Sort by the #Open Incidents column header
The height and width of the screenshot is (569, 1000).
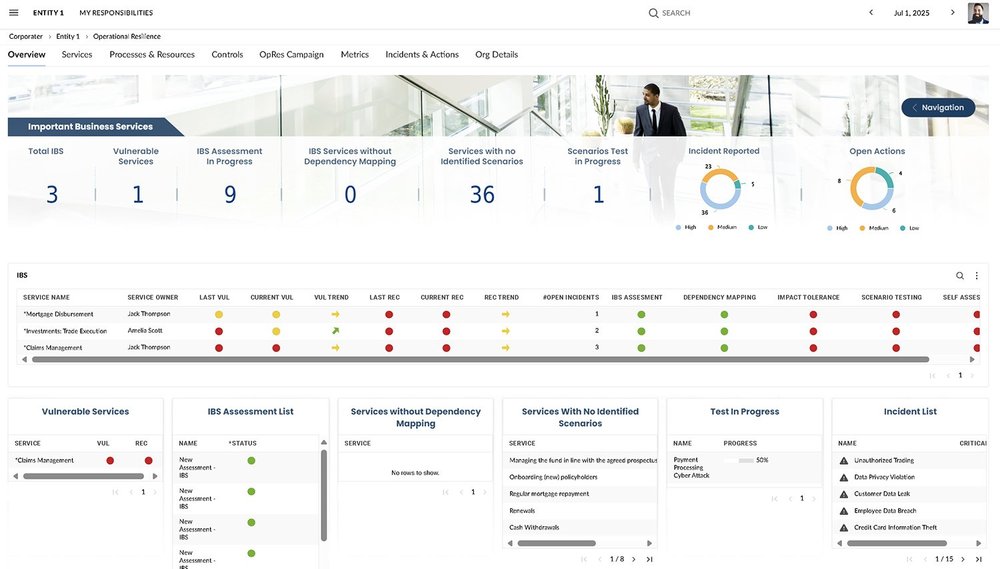[x=571, y=297]
